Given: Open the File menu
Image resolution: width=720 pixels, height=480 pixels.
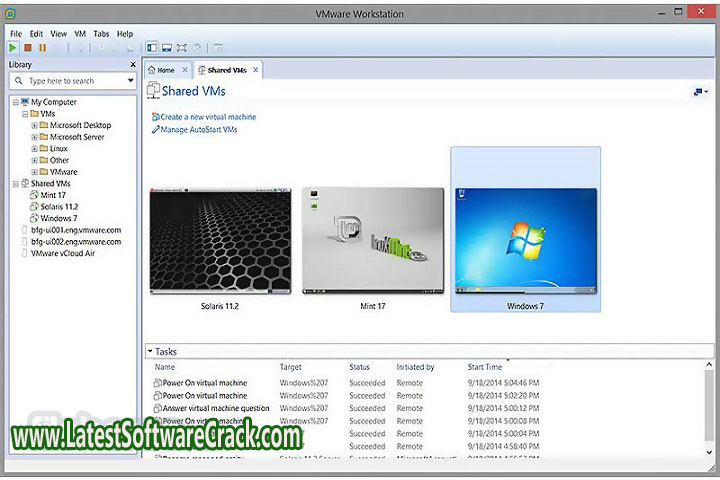Looking at the screenshot, I should click(x=16, y=34).
